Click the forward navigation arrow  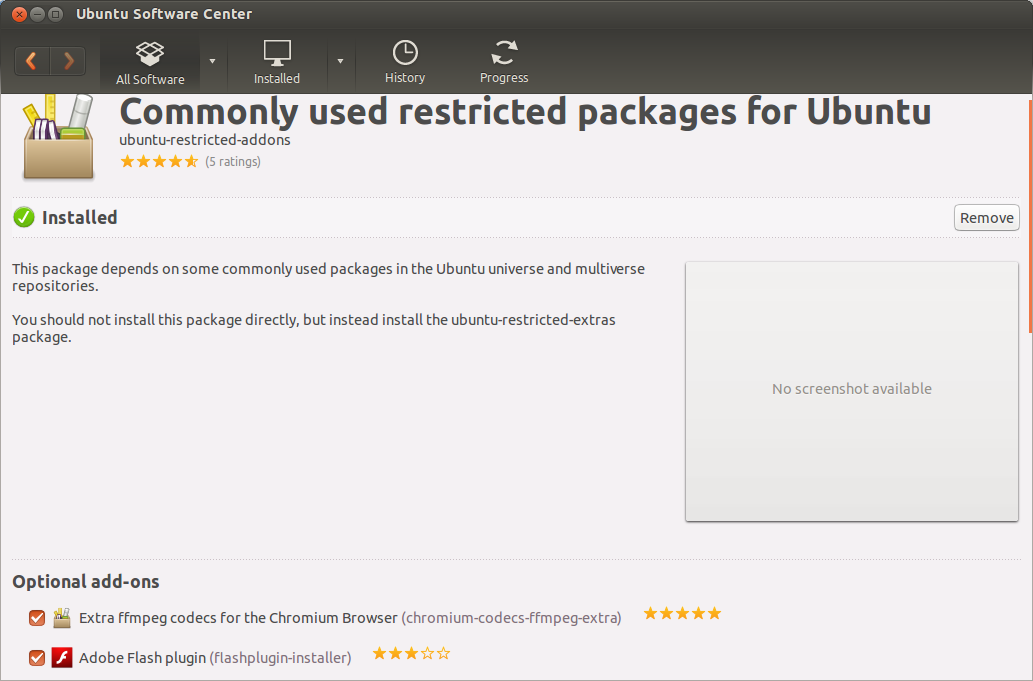coord(68,61)
